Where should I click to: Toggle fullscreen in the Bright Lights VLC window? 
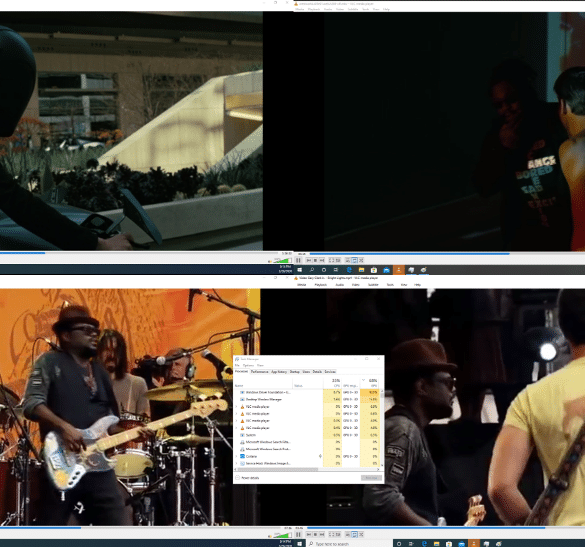click(x=331, y=535)
